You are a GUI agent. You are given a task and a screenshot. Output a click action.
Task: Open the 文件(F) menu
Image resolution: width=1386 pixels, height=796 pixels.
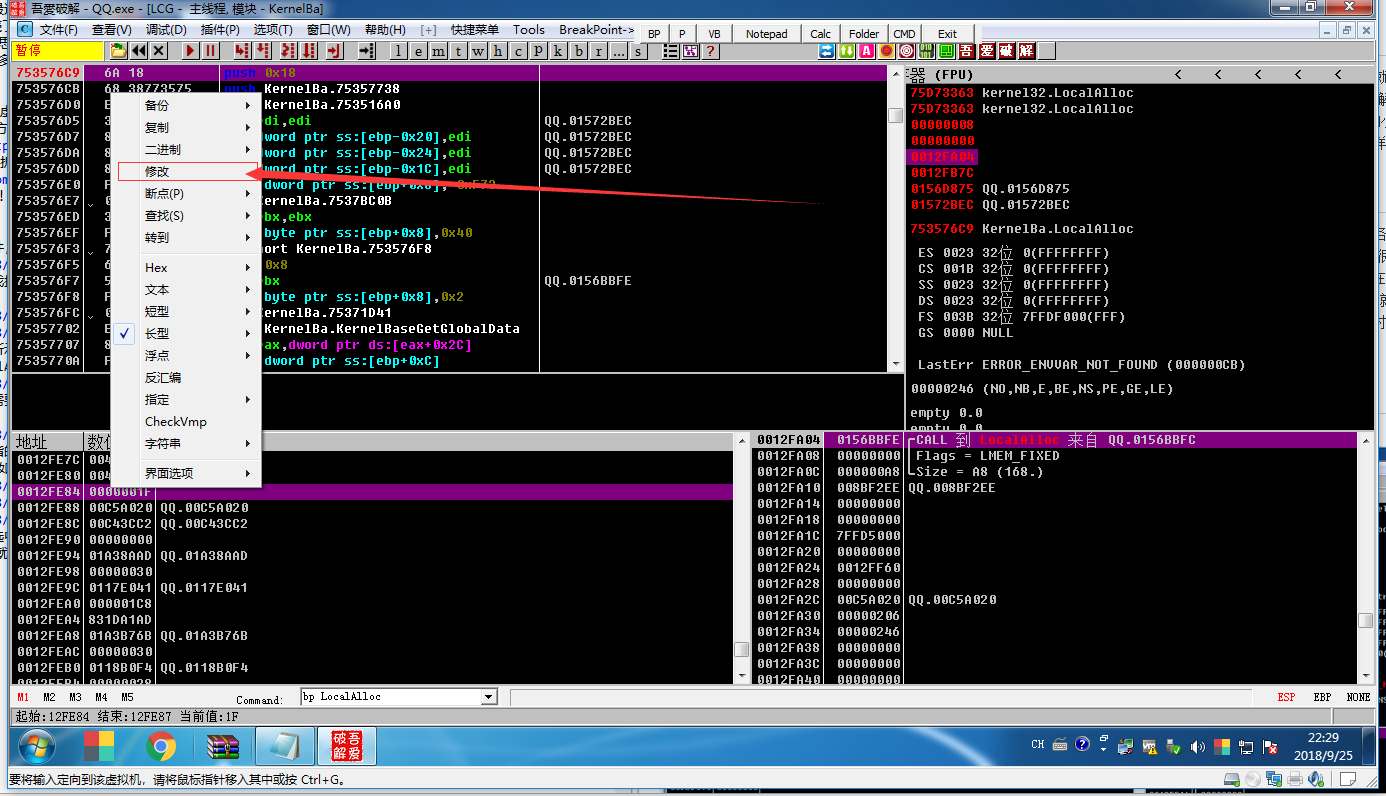(x=58, y=30)
